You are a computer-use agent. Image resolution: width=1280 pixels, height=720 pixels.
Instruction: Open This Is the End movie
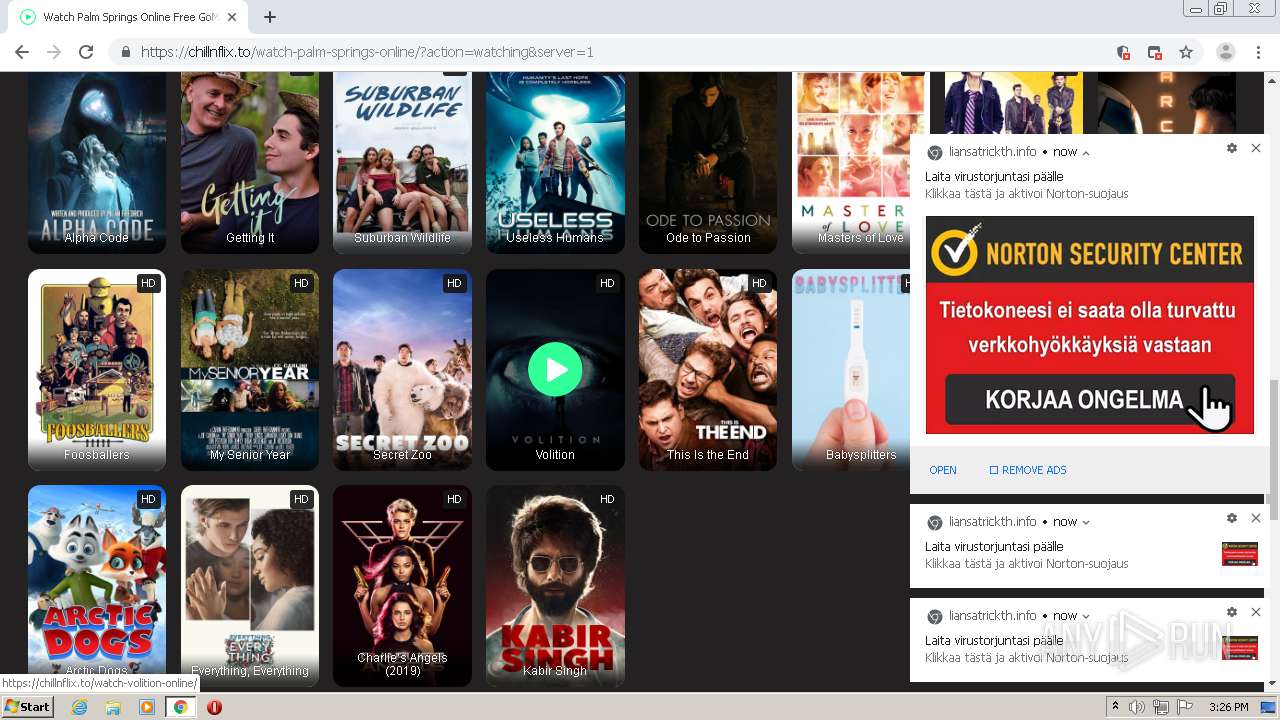click(x=708, y=370)
